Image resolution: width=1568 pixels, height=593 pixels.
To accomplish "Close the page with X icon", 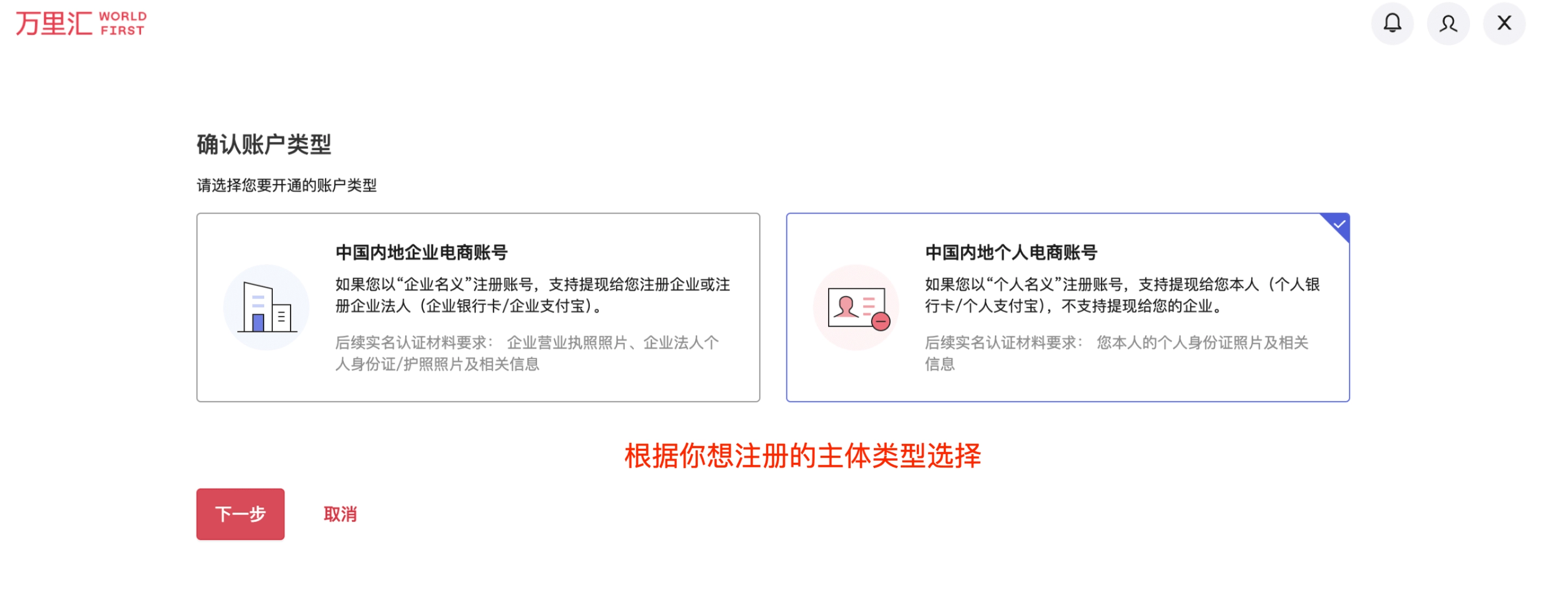I will pyautogui.click(x=1504, y=24).
